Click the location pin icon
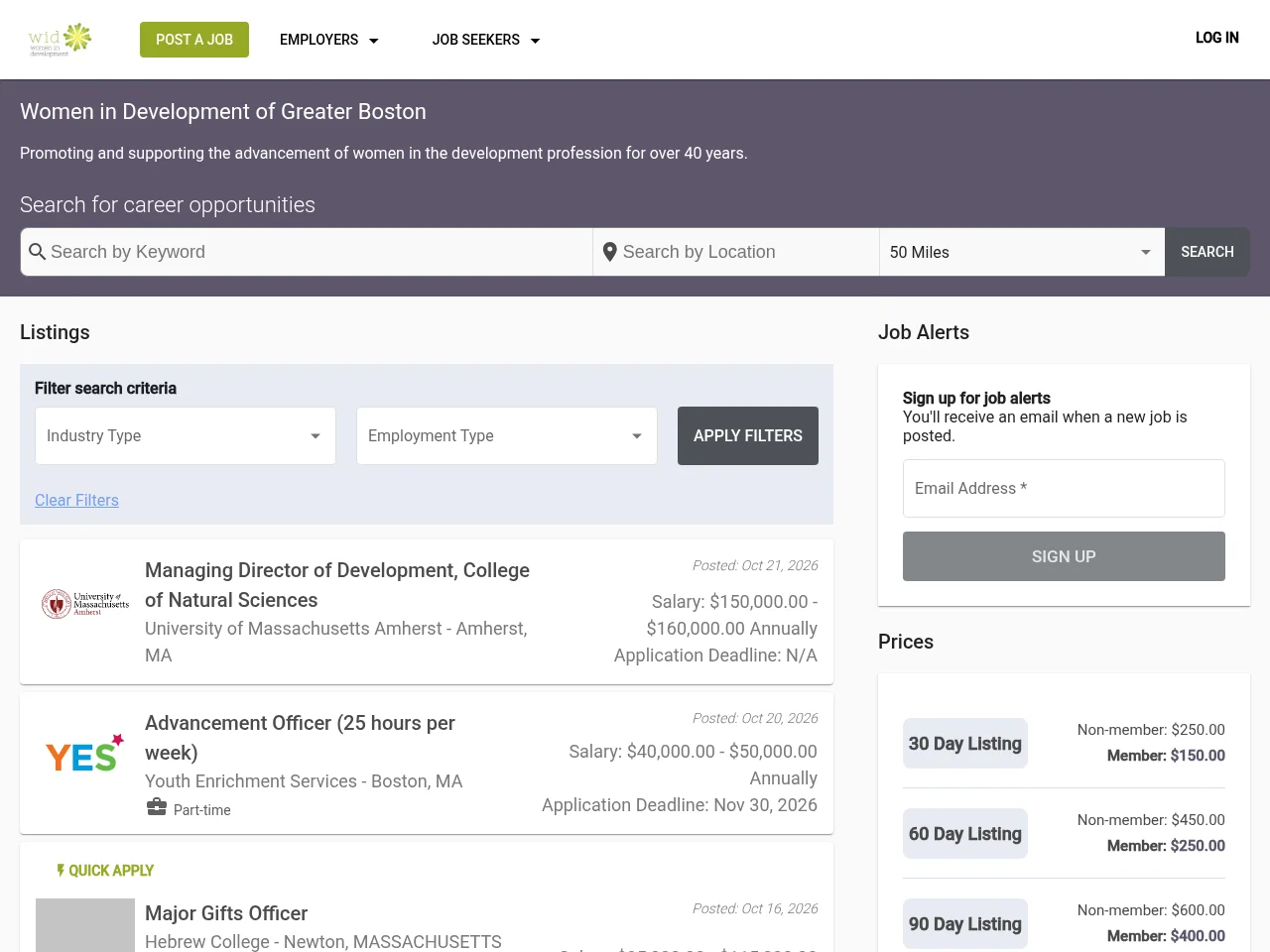This screenshot has width=1270, height=952. [610, 252]
